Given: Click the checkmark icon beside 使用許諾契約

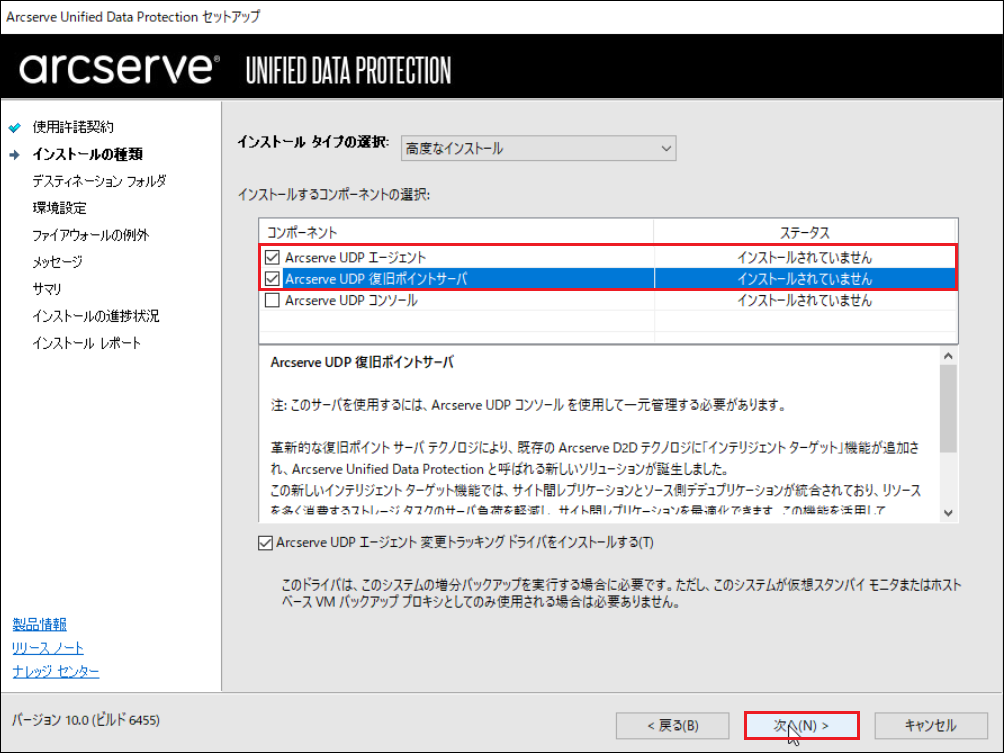Looking at the screenshot, I should tap(14, 127).
